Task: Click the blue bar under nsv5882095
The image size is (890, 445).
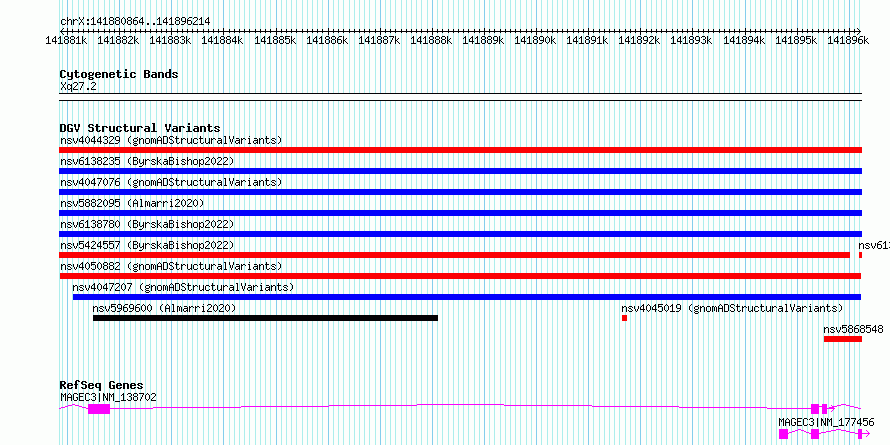Action: tap(460, 213)
